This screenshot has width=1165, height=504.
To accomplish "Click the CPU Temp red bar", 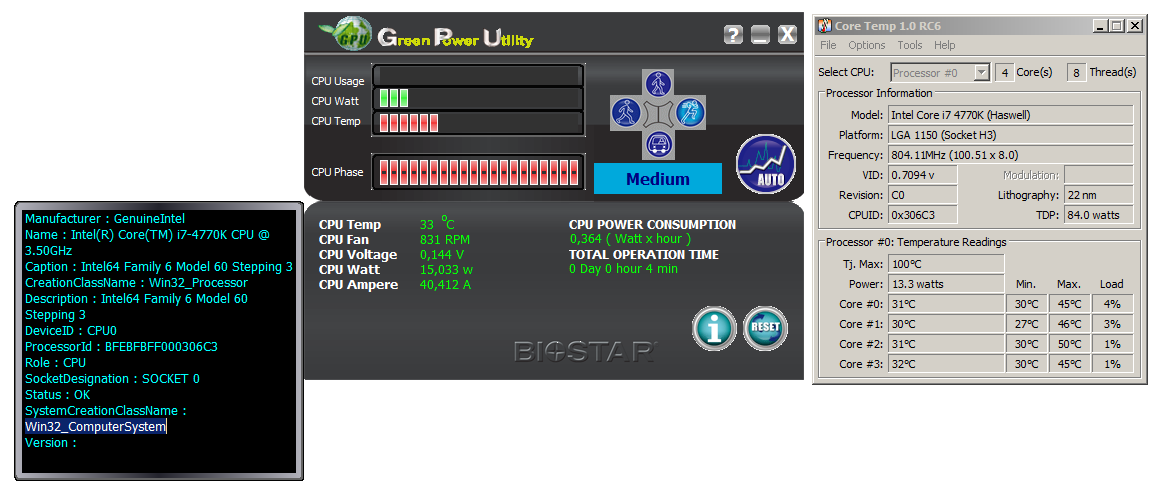I will [409, 123].
